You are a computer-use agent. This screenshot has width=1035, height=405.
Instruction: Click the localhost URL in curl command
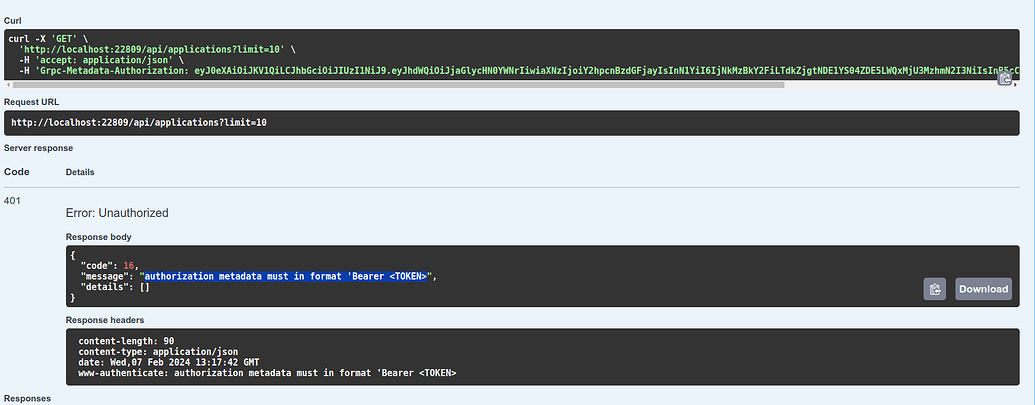click(x=152, y=49)
